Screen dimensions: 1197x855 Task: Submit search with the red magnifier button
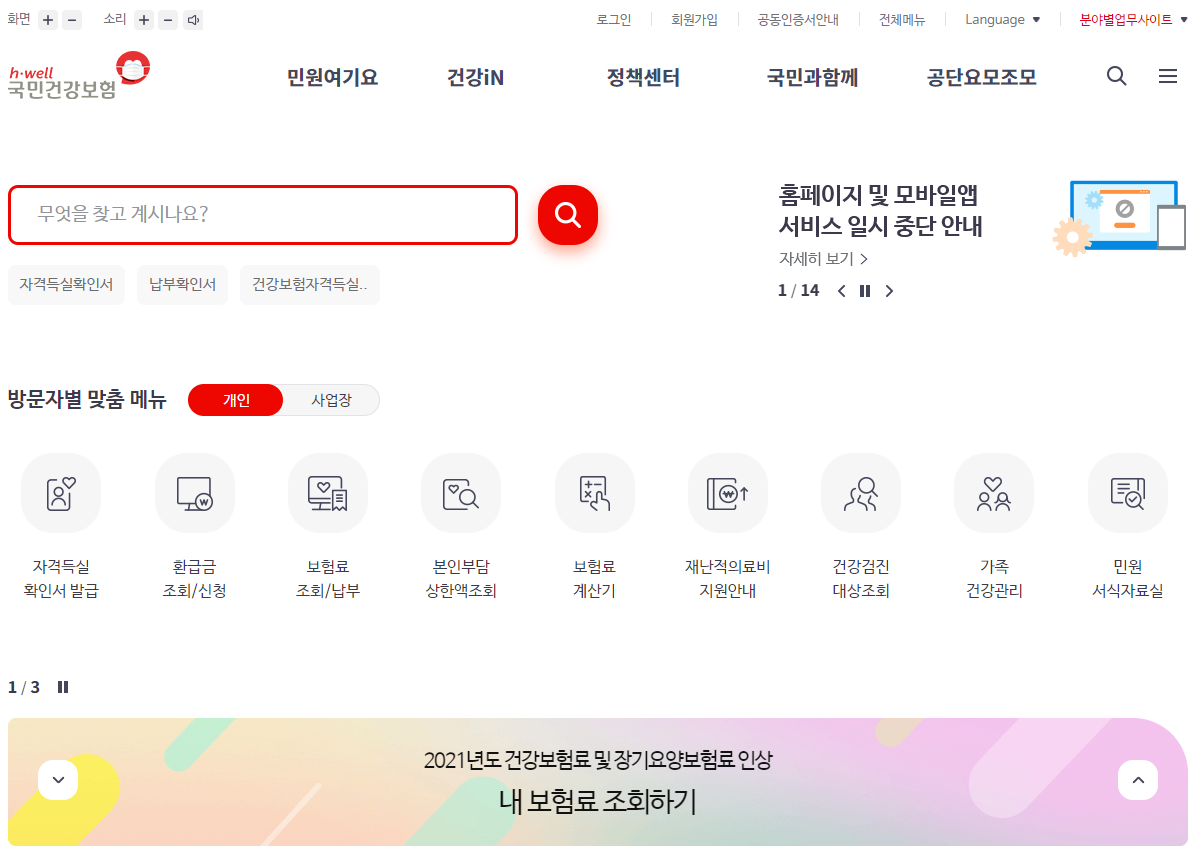point(567,215)
